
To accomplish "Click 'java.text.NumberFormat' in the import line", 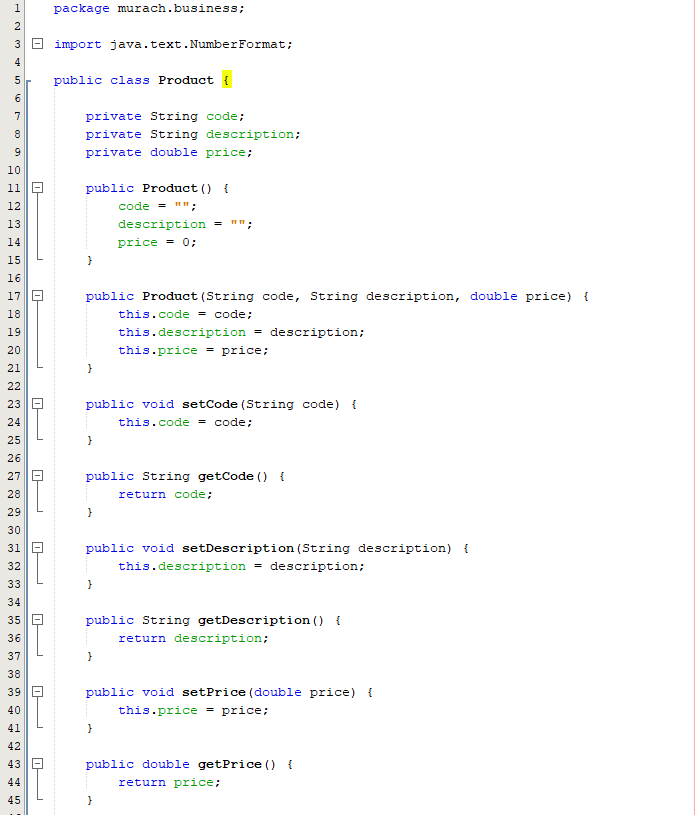I will pos(198,44).
